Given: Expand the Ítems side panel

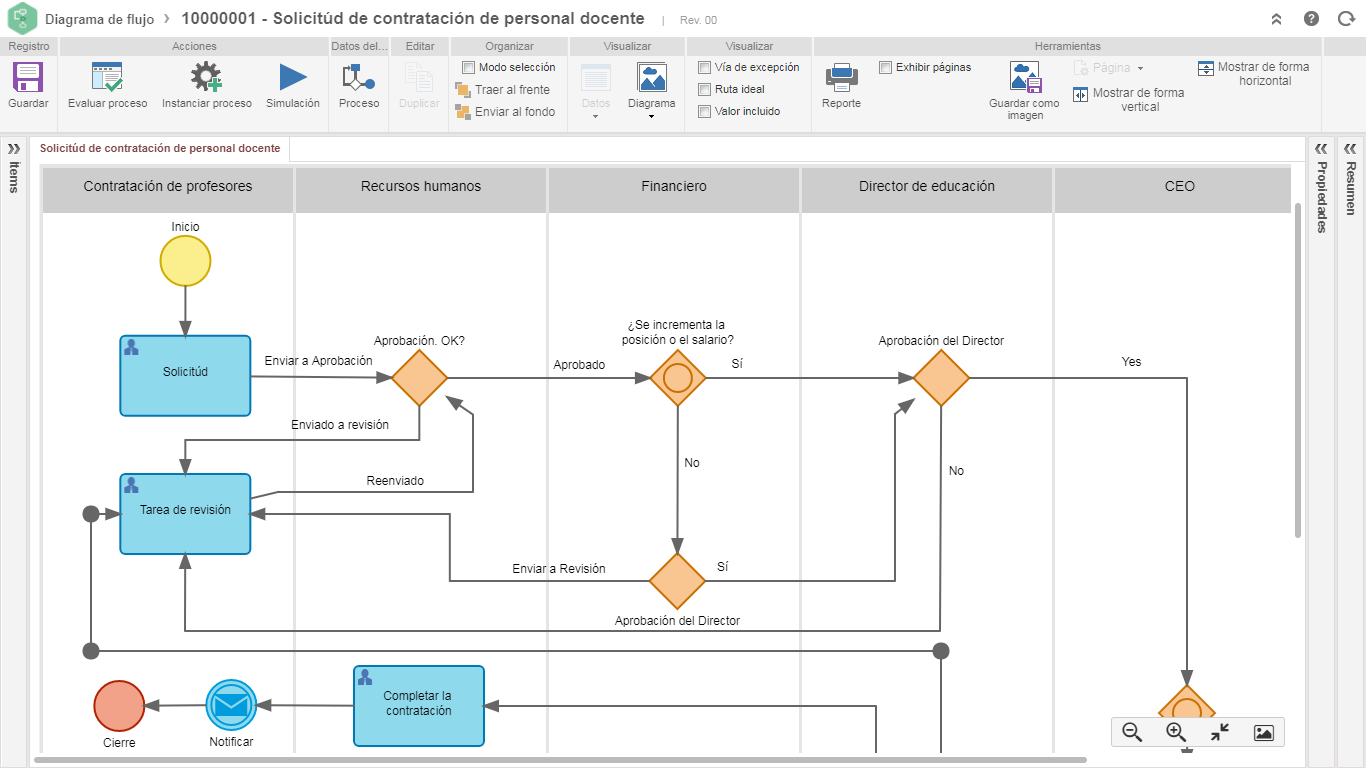Looking at the screenshot, I should click(13, 148).
